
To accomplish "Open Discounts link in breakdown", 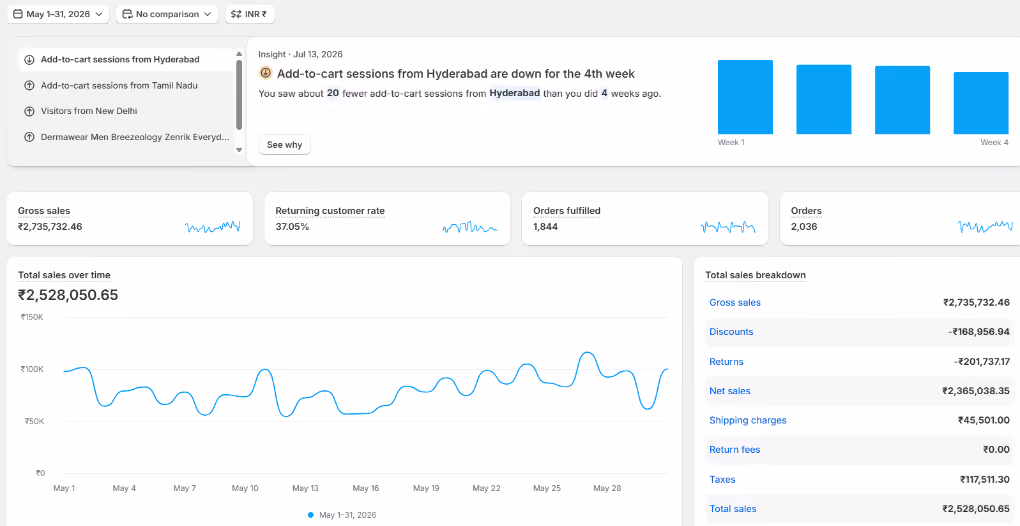I will pyautogui.click(x=731, y=332).
